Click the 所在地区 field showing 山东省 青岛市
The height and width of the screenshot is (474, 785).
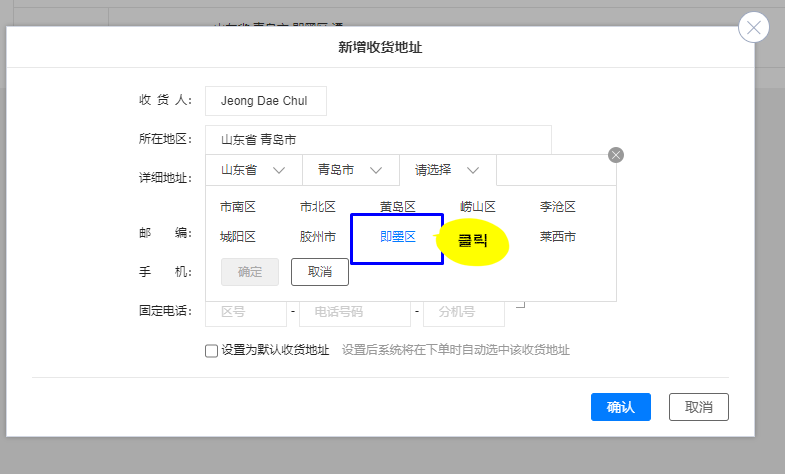pyautogui.click(x=378, y=140)
